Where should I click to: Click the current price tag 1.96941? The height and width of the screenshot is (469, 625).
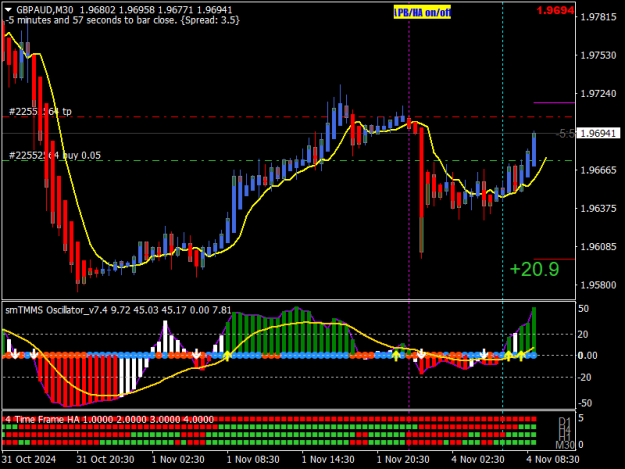tap(599, 133)
